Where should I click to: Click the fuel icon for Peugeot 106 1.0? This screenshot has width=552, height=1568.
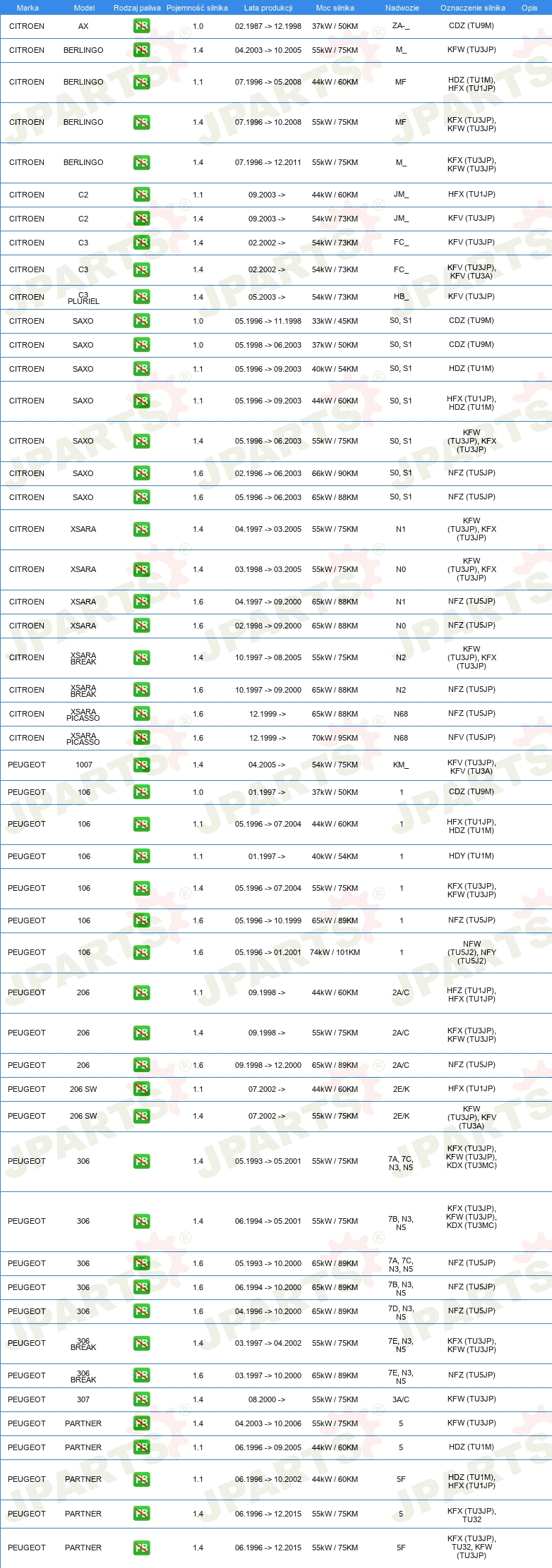click(x=141, y=792)
